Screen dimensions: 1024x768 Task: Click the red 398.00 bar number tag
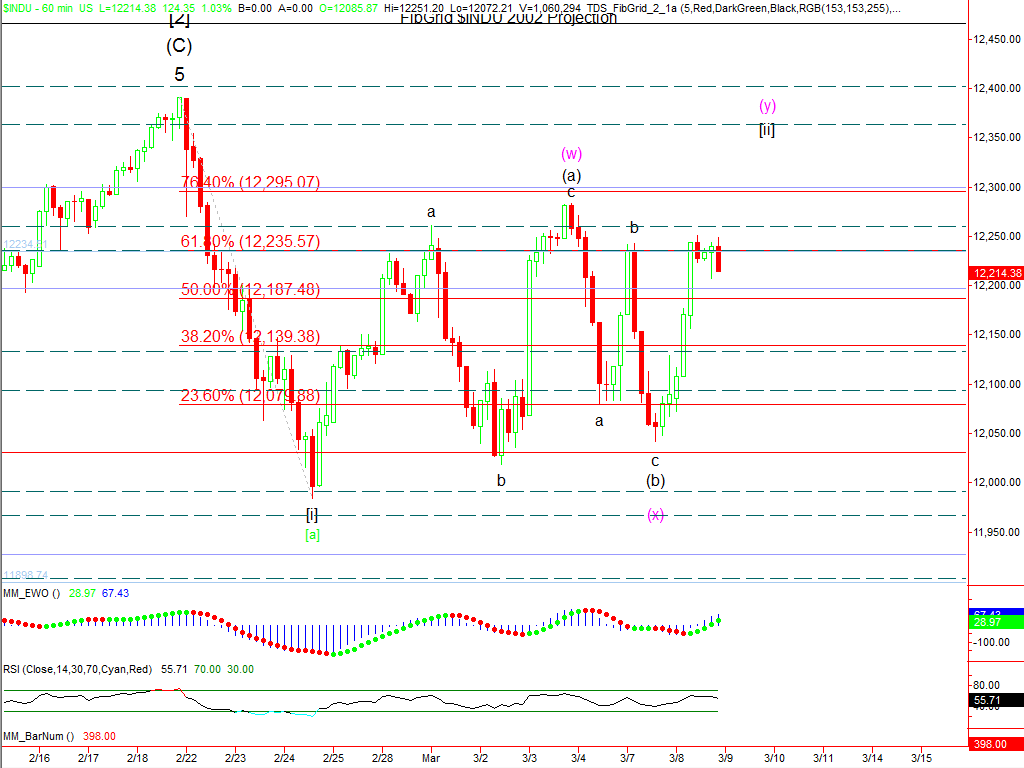click(x=990, y=744)
